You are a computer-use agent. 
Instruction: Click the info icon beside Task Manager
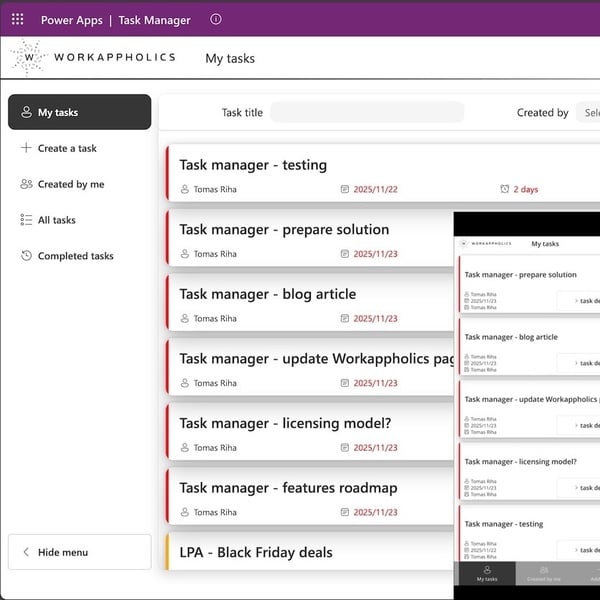click(216, 19)
